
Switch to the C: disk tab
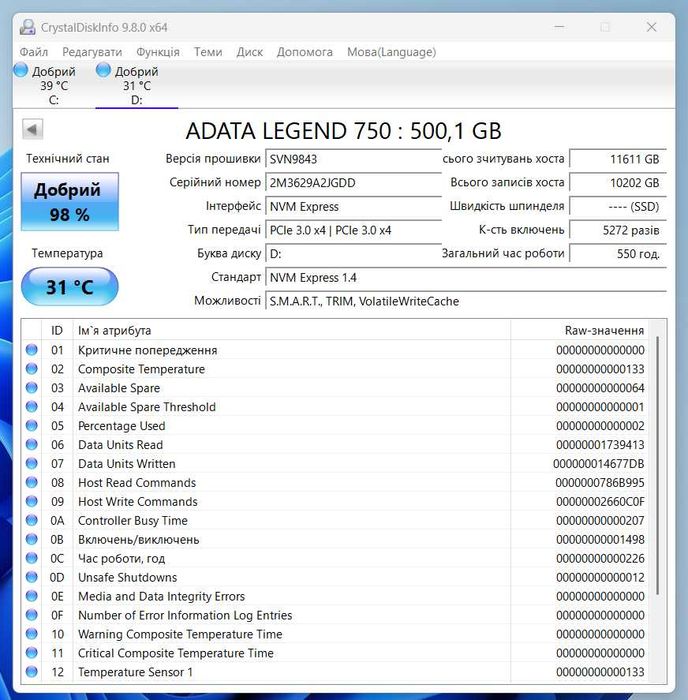(54, 85)
